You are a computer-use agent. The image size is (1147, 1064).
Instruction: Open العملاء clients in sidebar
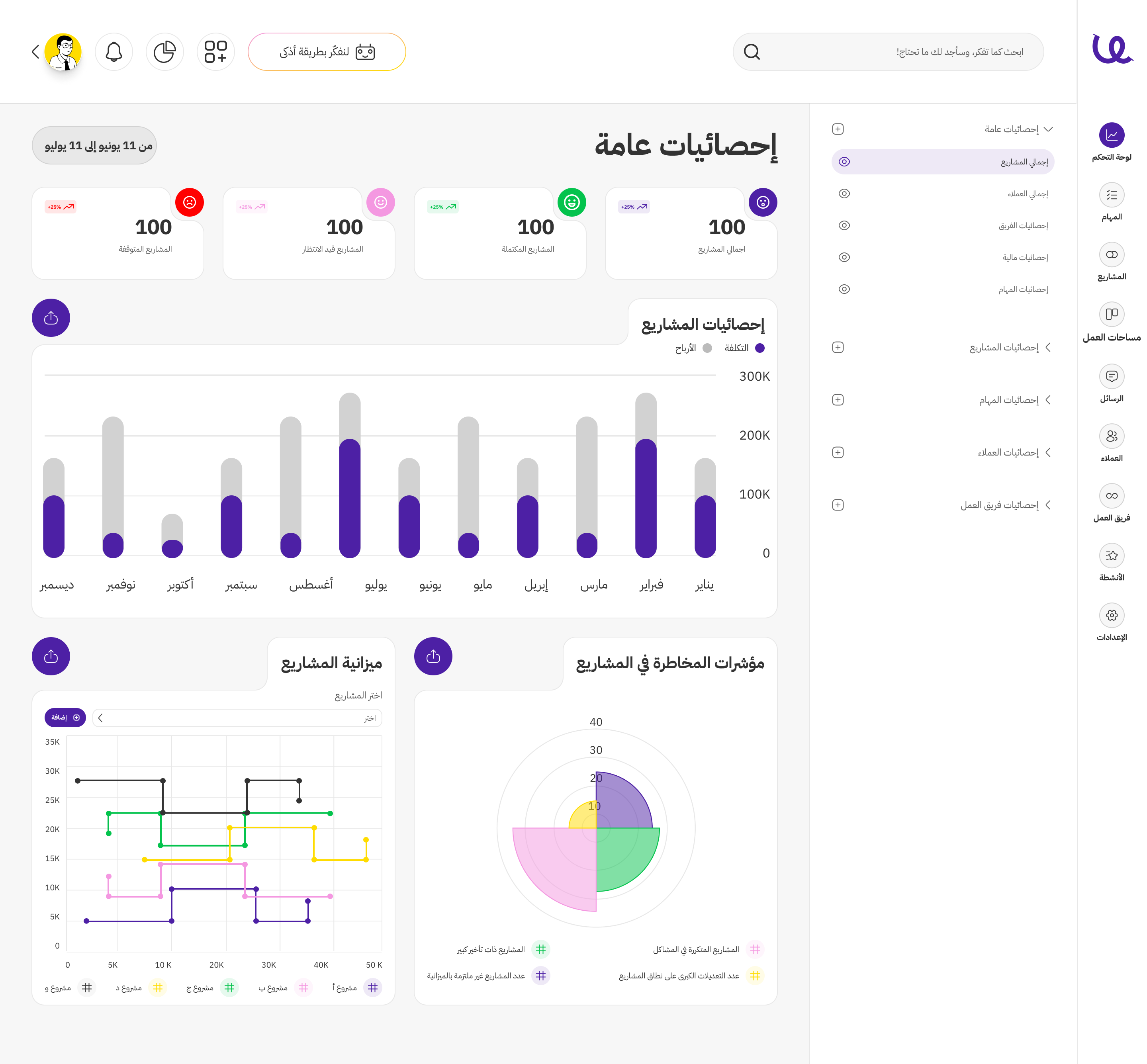click(1111, 443)
